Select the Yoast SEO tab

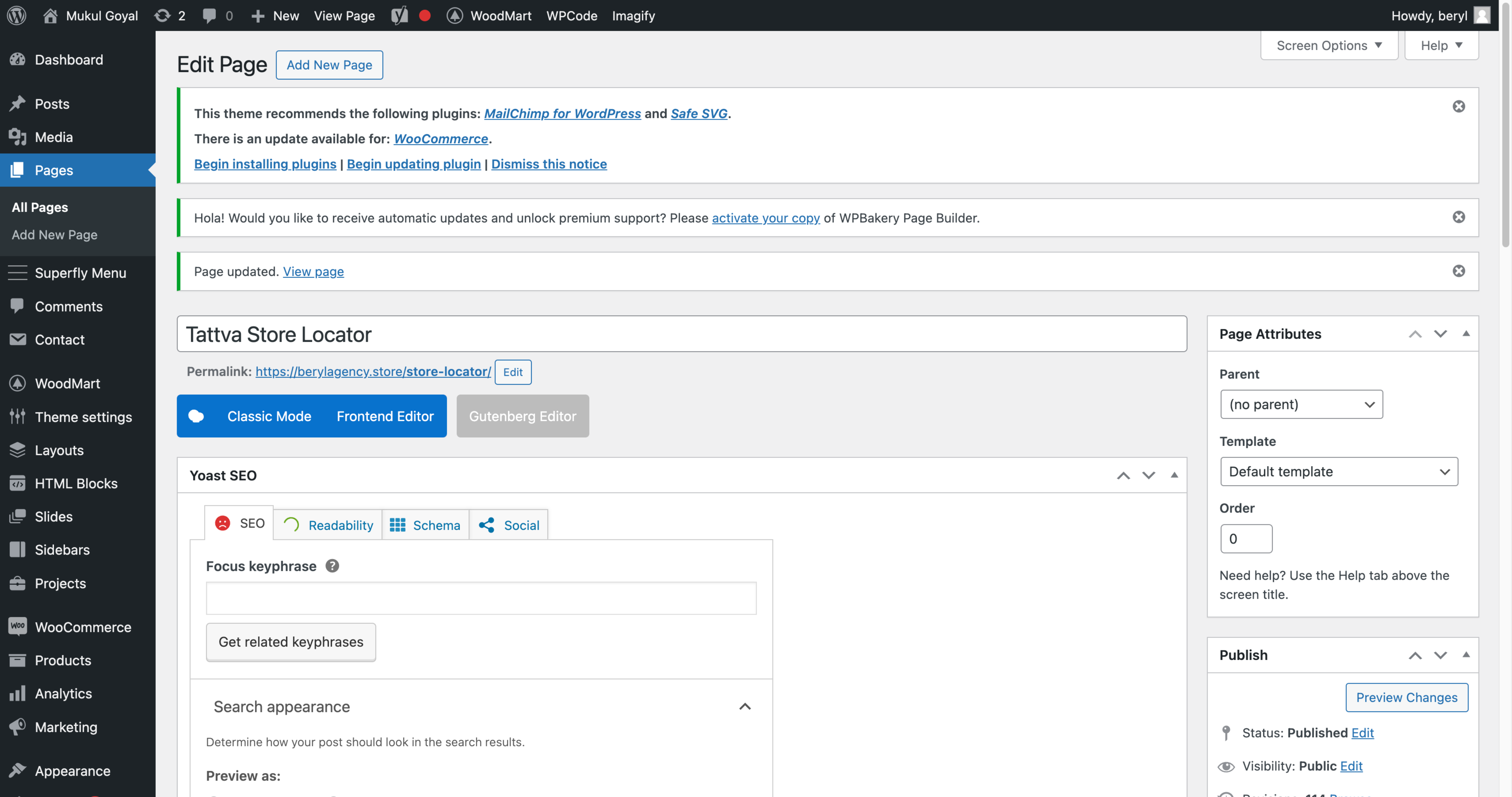click(239, 523)
